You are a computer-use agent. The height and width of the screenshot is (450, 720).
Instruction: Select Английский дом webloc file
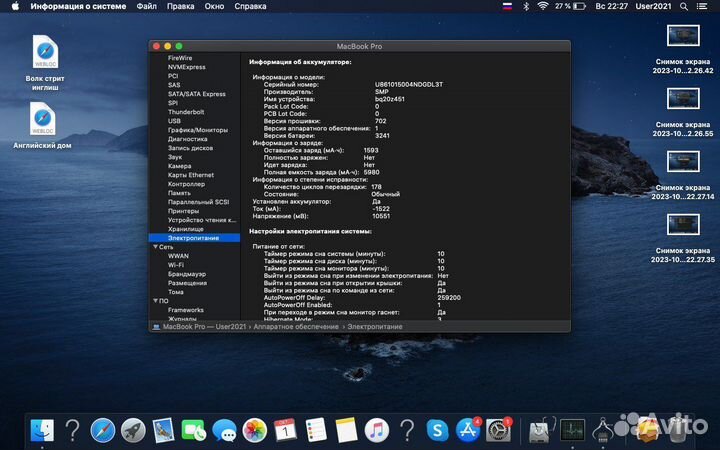coord(42,125)
